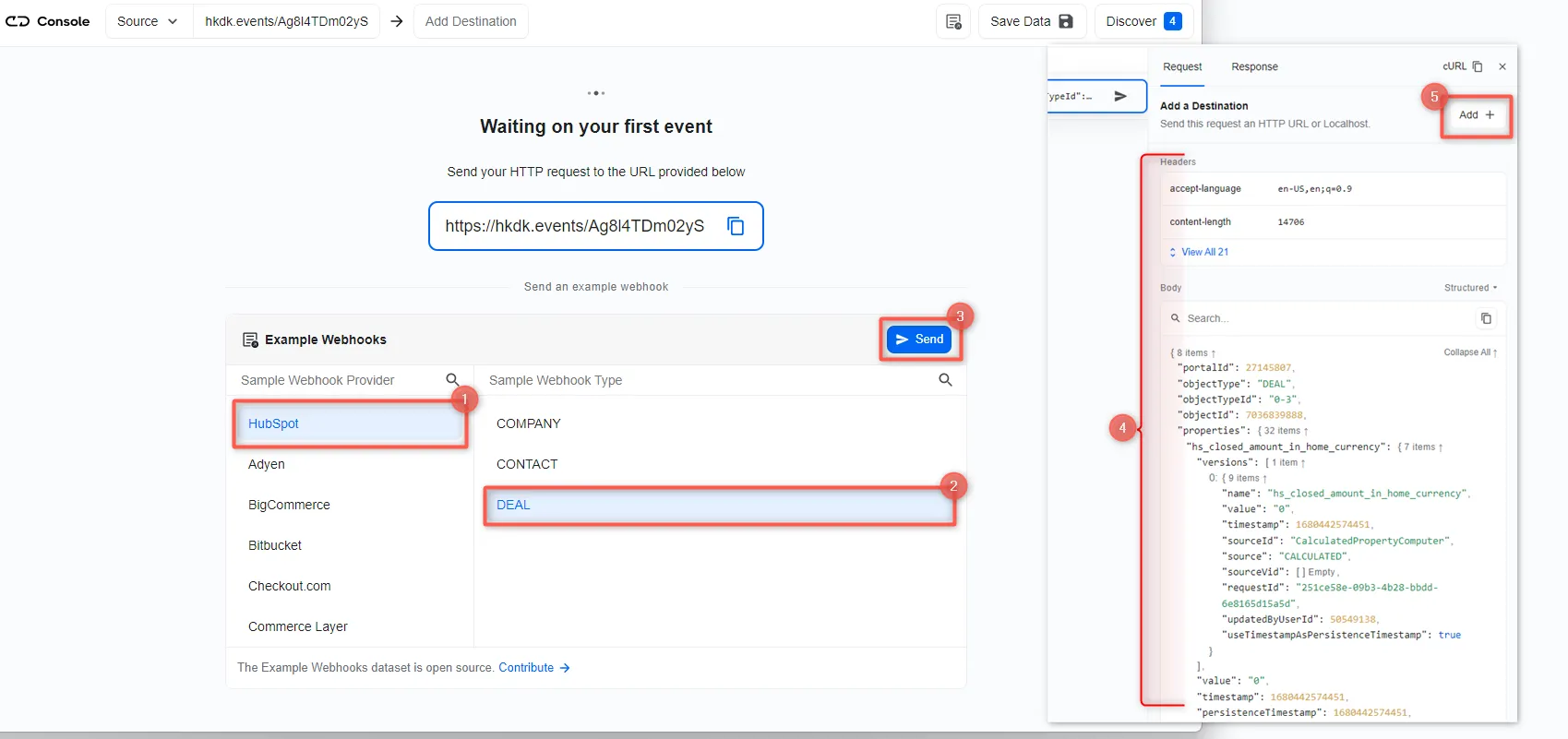1568x739 pixels.
Task: Expand headers with View All 21
Action: point(1199,252)
